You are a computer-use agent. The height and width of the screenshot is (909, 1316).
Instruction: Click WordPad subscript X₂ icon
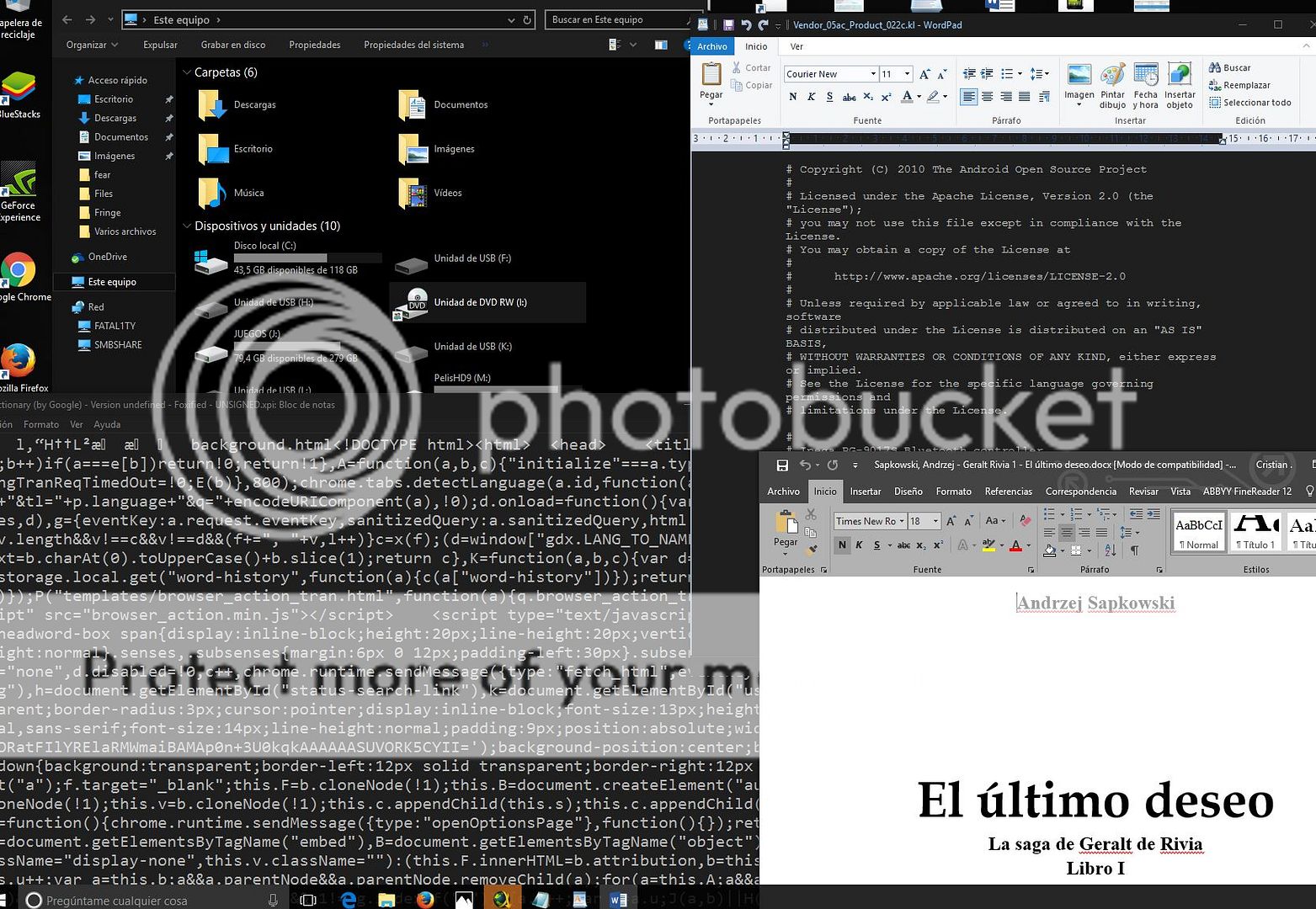868,97
